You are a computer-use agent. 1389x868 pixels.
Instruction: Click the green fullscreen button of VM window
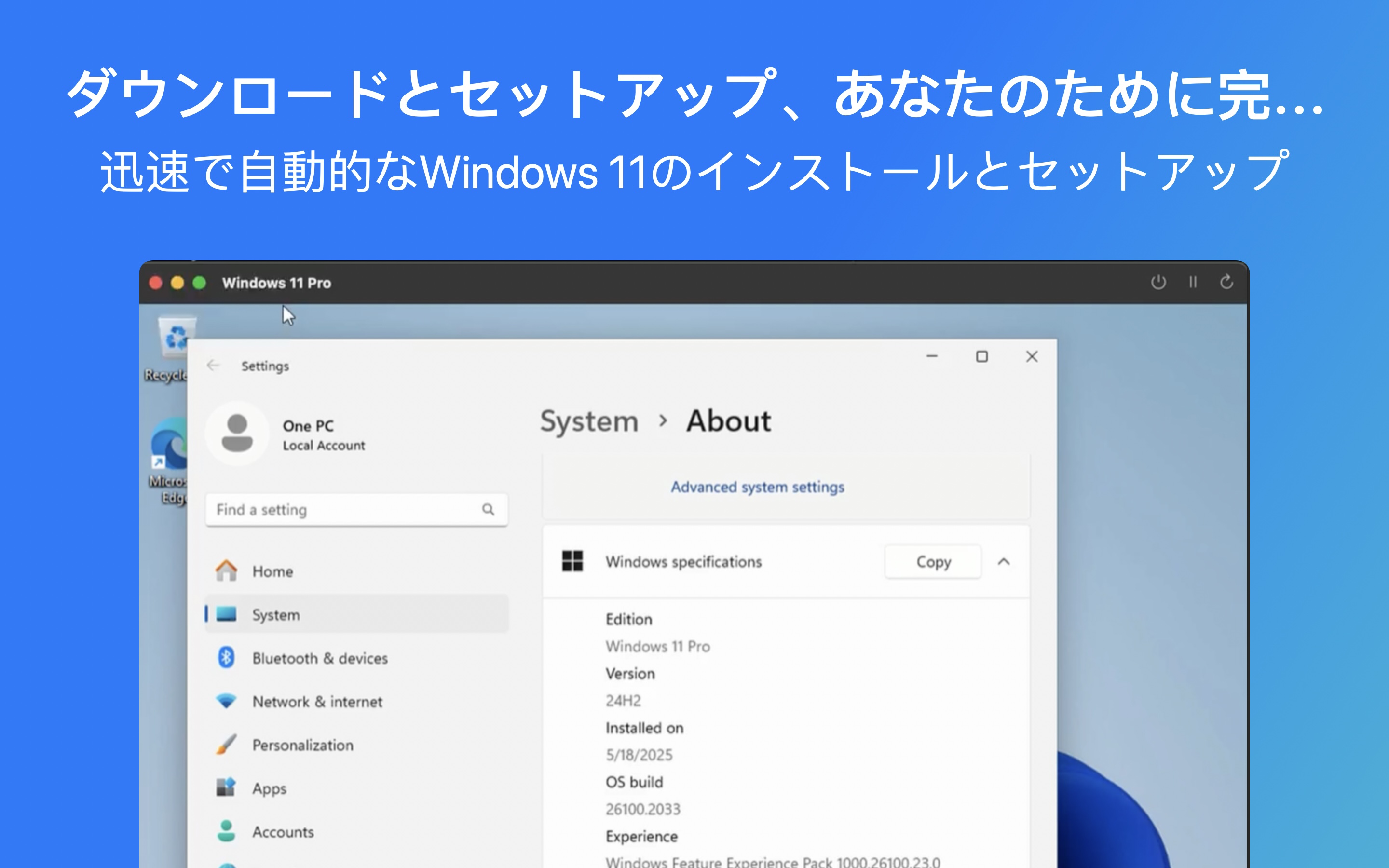pyautogui.click(x=199, y=283)
